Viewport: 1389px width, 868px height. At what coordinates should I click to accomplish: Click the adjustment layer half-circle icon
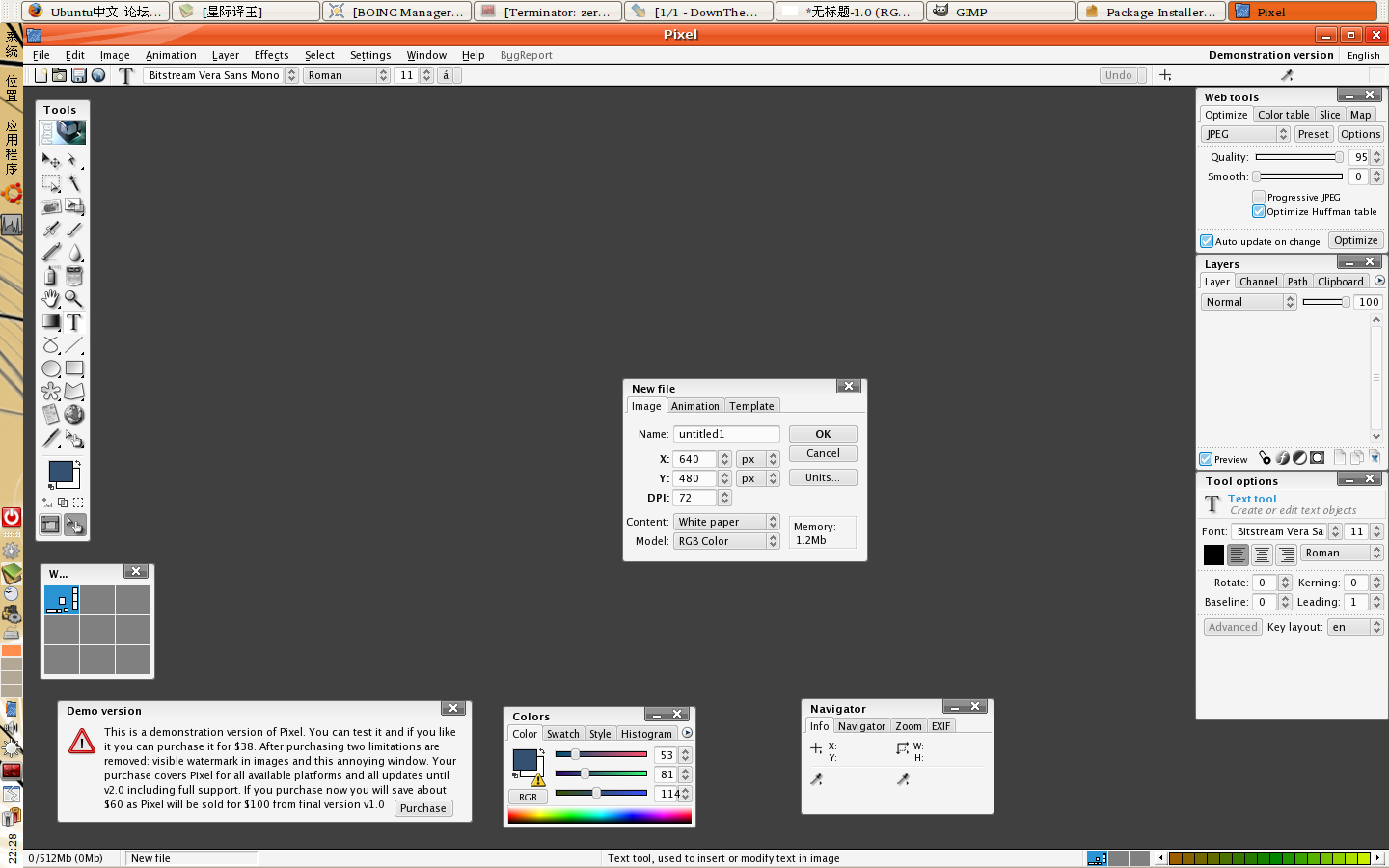click(x=1300, y=458)
